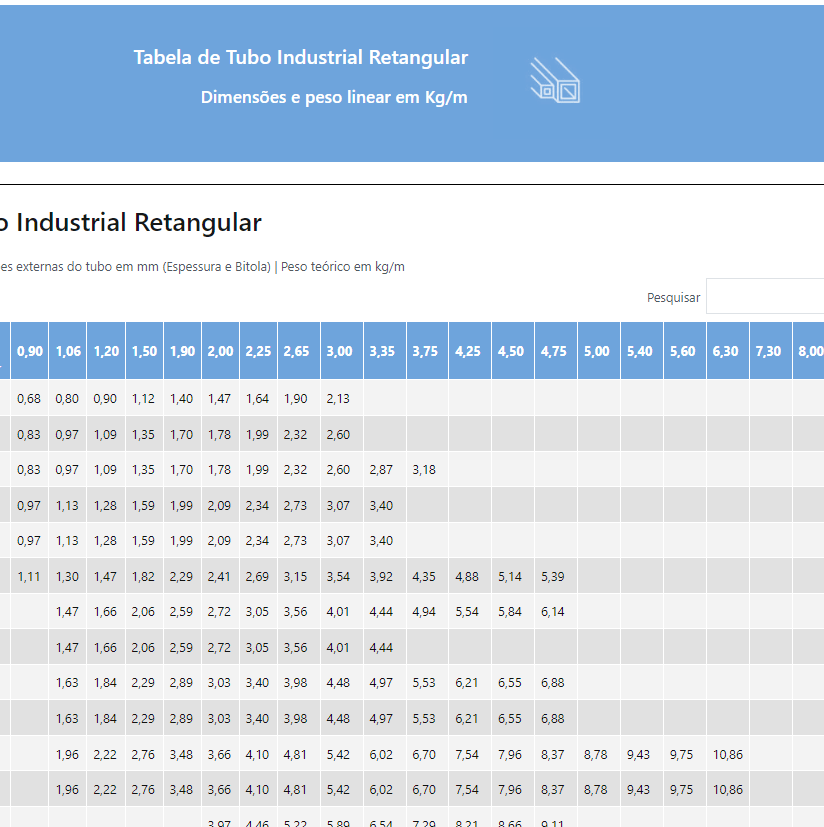Click the cell with value 5,39
Viewport: 824px width, 827px height.
tap(553, 576)
